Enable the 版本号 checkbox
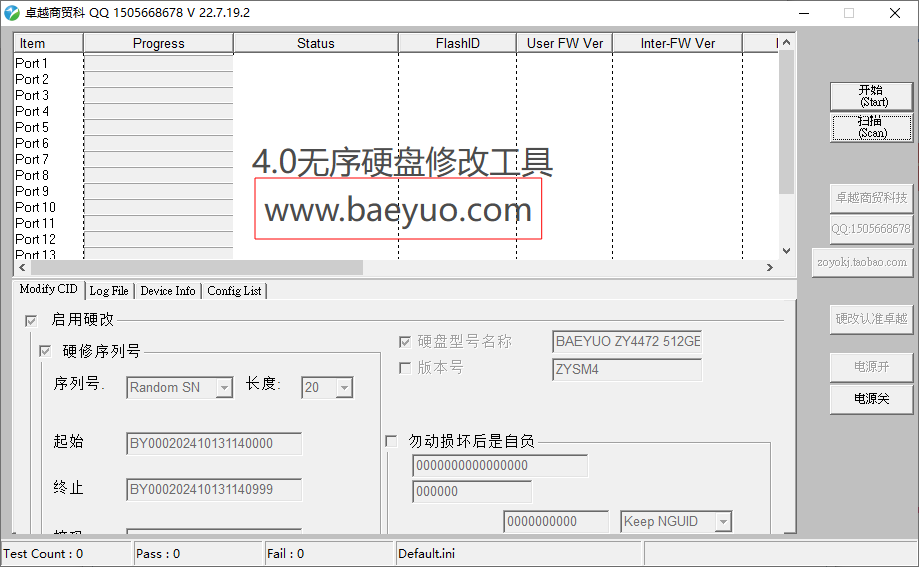The width and height of the screenshot is (919, 567). 404,368
